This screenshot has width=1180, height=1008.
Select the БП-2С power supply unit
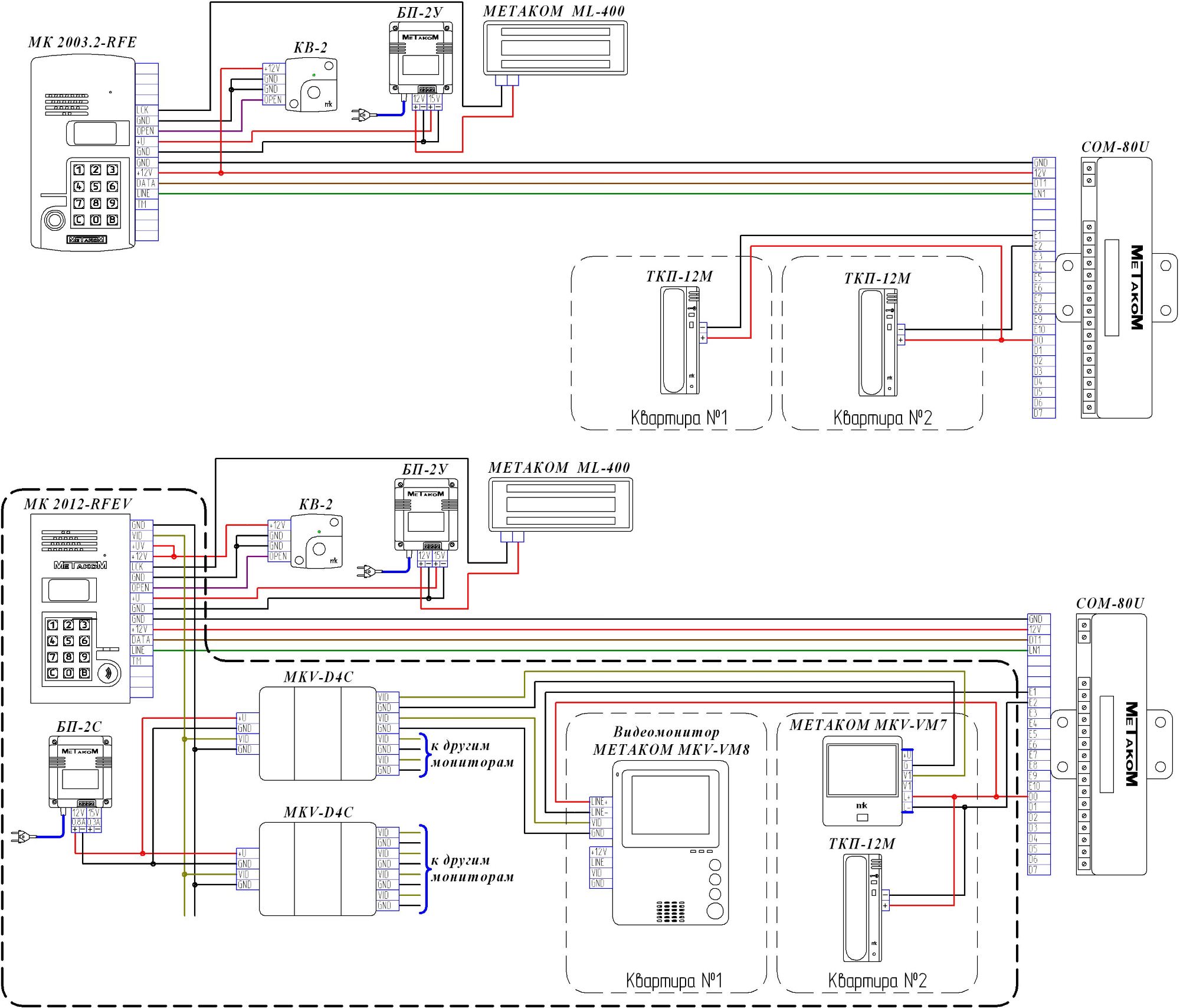[80, 772]
